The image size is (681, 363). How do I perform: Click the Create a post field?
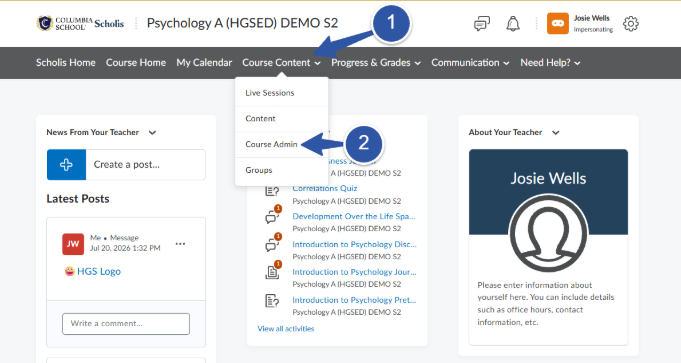(x=145, y=165)
